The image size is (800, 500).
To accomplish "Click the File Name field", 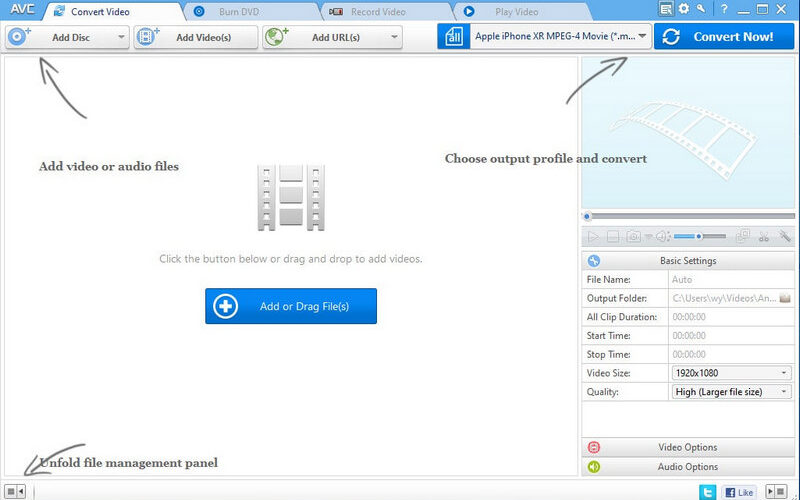I will tap(731, 280).
